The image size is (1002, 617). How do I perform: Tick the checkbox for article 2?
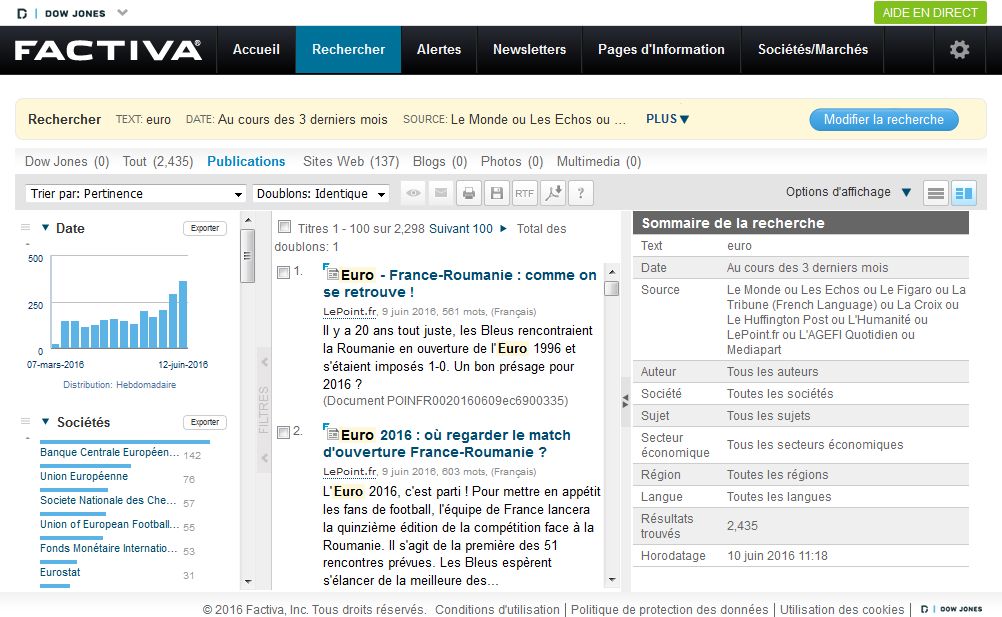click(x=284, y=432)
